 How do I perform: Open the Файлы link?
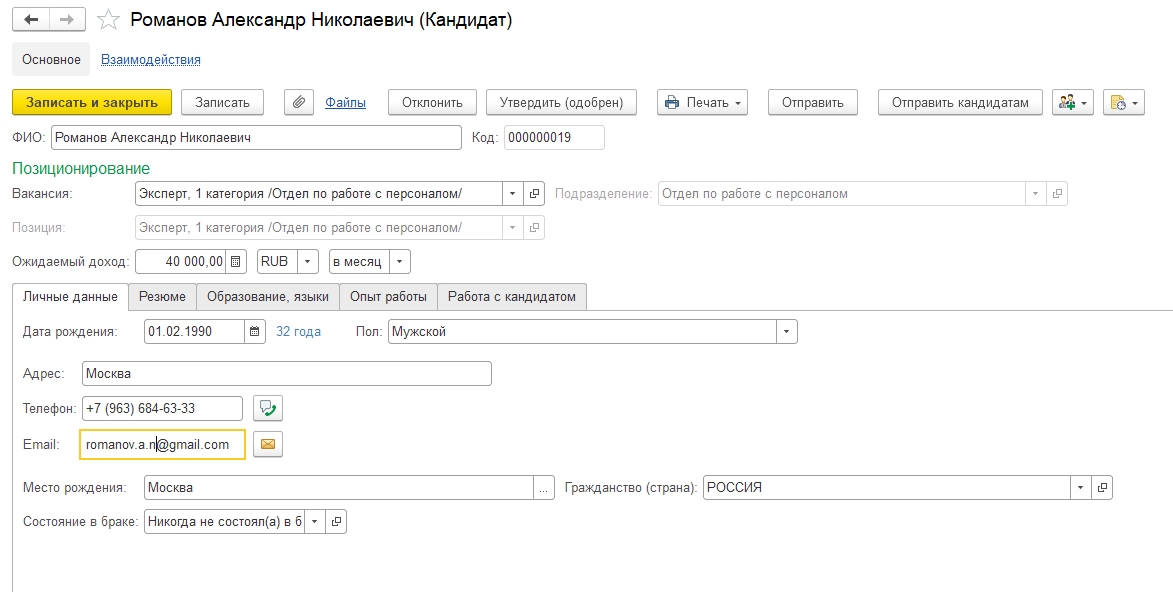pos(345,102)
